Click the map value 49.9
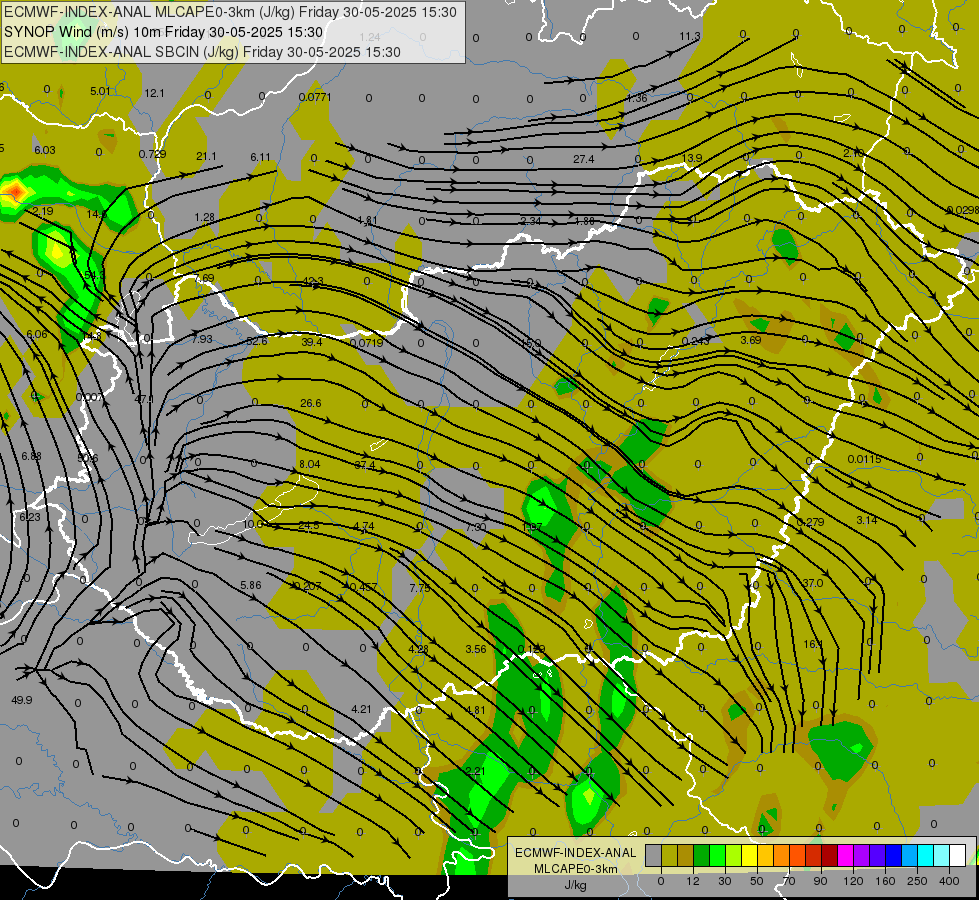This screenshot has height=900, width=979. click(x=22, y=700)
